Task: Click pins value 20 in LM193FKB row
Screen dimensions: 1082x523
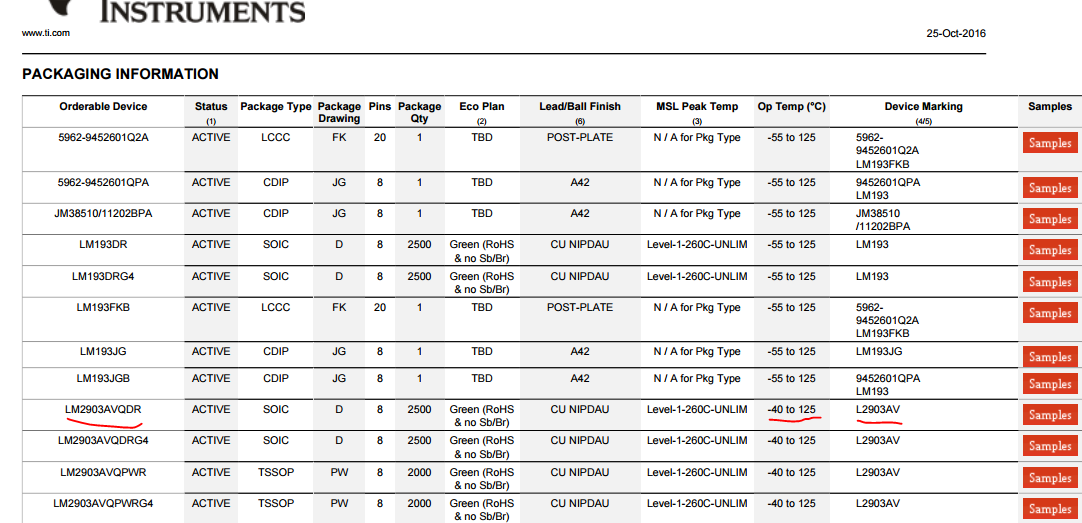Action: [x=380, y=307]
